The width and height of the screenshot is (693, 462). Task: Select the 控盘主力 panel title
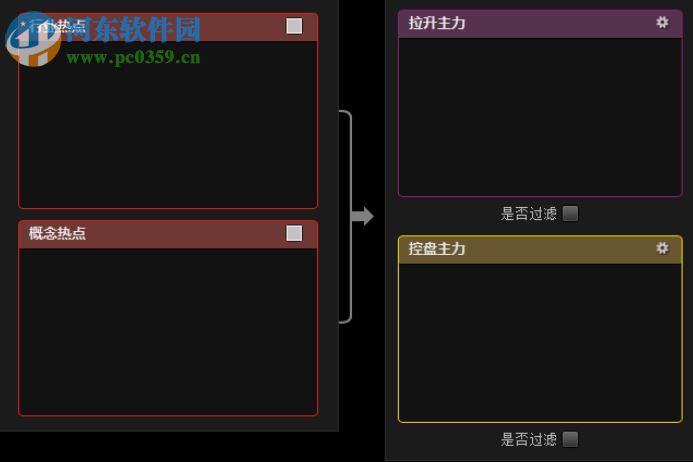tap(437, 248)
